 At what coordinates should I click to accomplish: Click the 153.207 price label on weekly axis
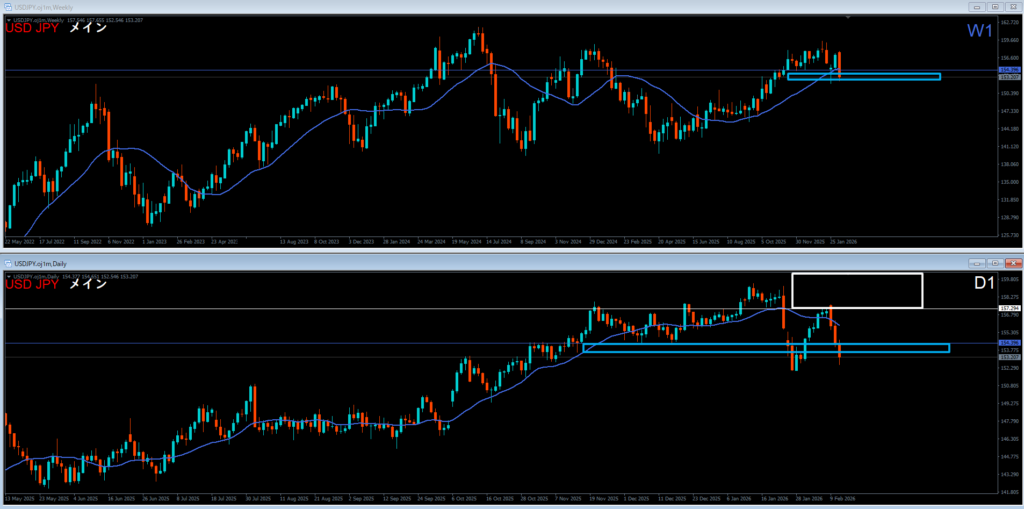tap(1008, 77)
